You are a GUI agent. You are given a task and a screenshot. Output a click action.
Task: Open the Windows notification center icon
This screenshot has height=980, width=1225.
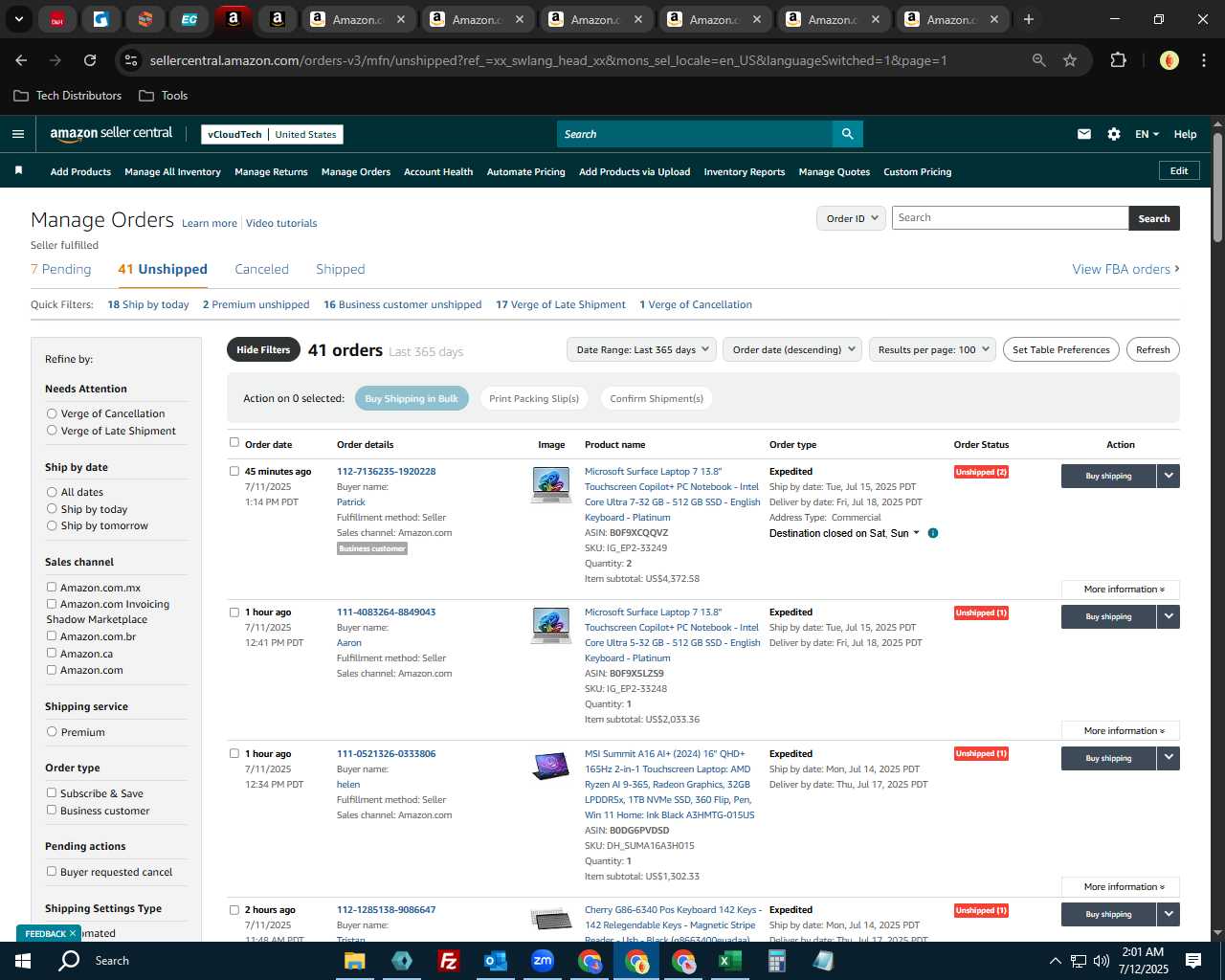coord(1193,961)
